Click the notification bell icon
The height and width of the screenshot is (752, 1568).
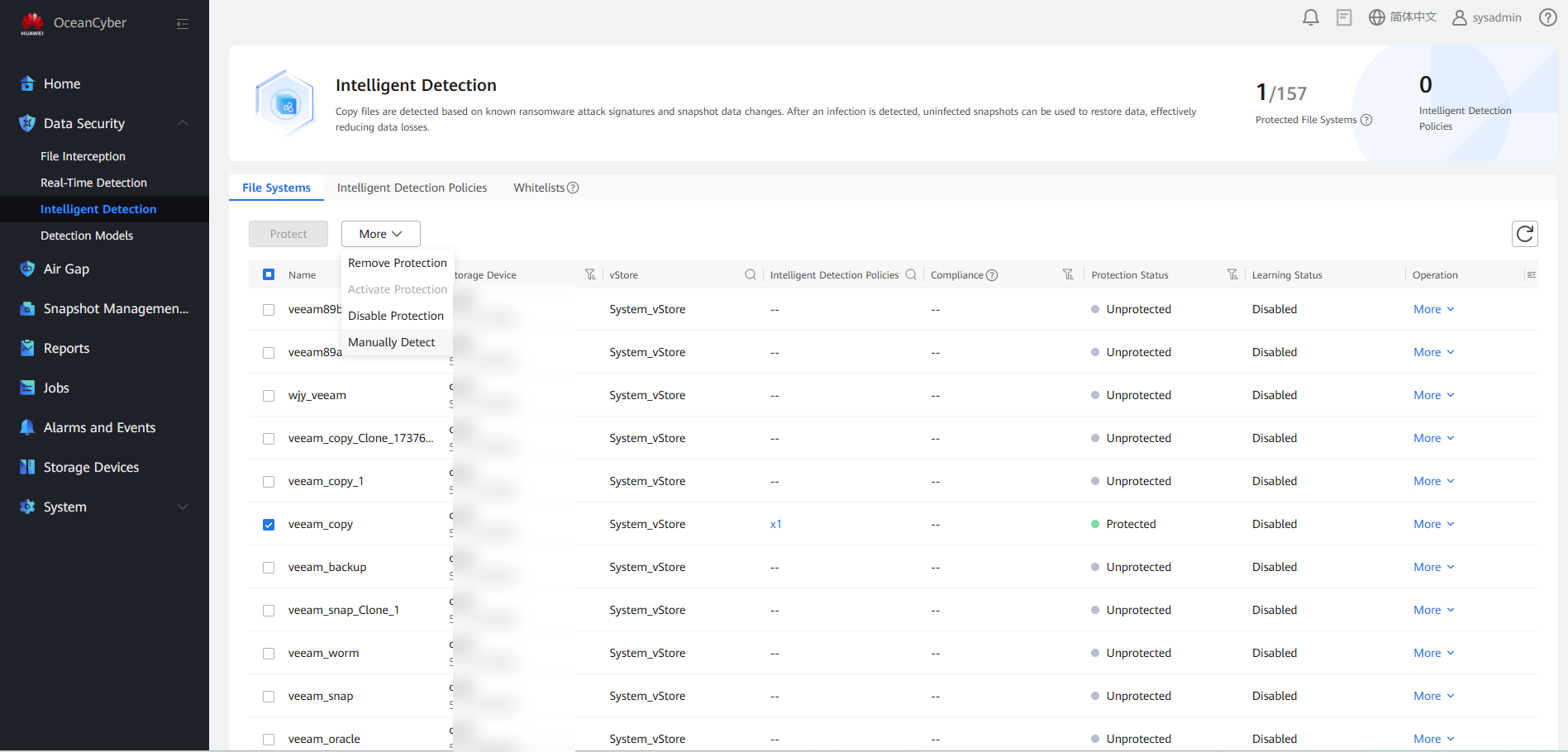click(1310, 17)
